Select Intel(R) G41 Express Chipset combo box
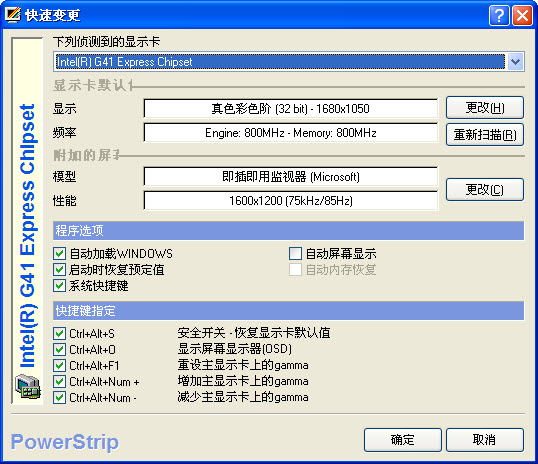 coord(289,62)
